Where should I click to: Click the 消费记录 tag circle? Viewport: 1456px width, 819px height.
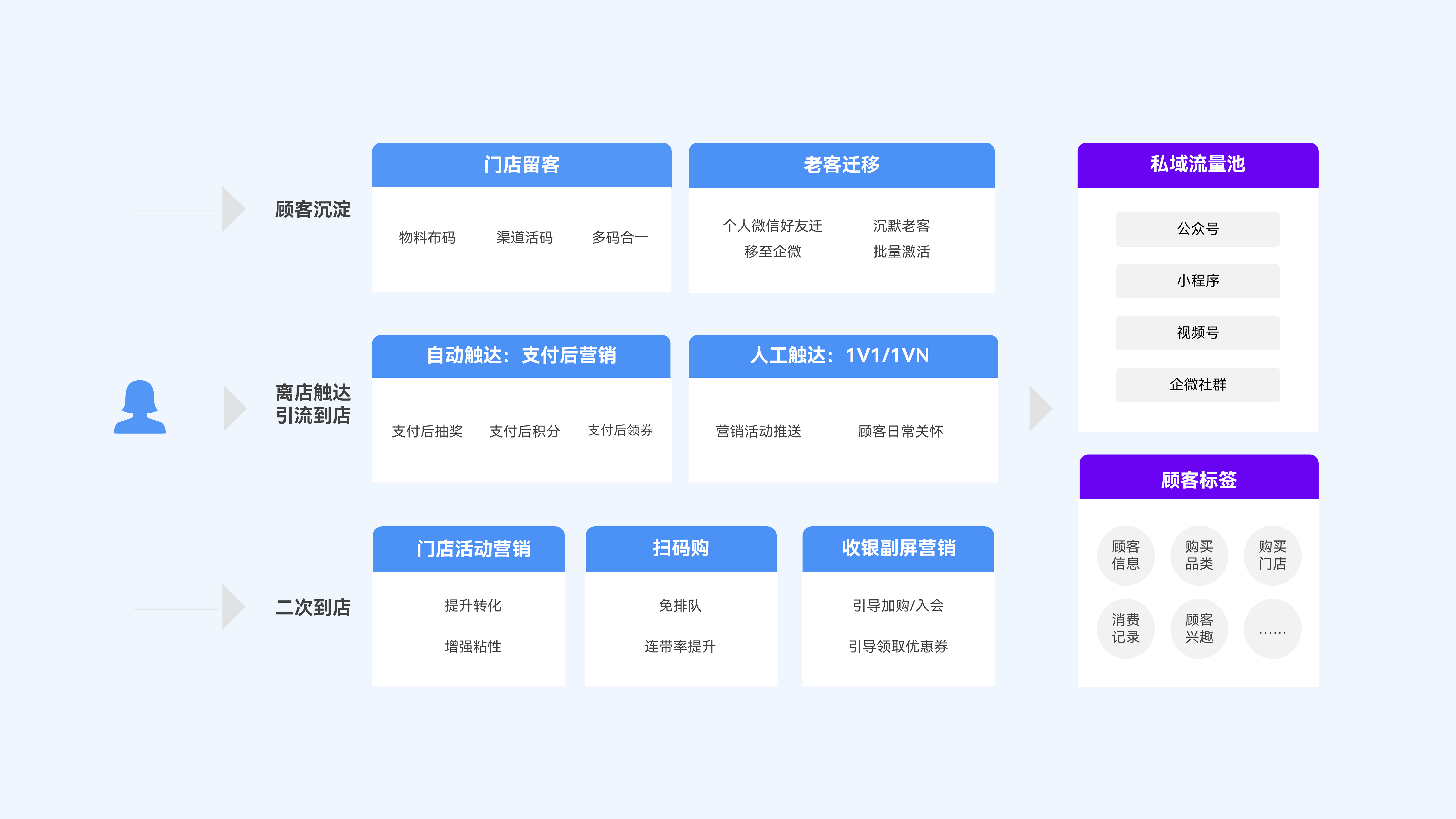point(1125,628)
